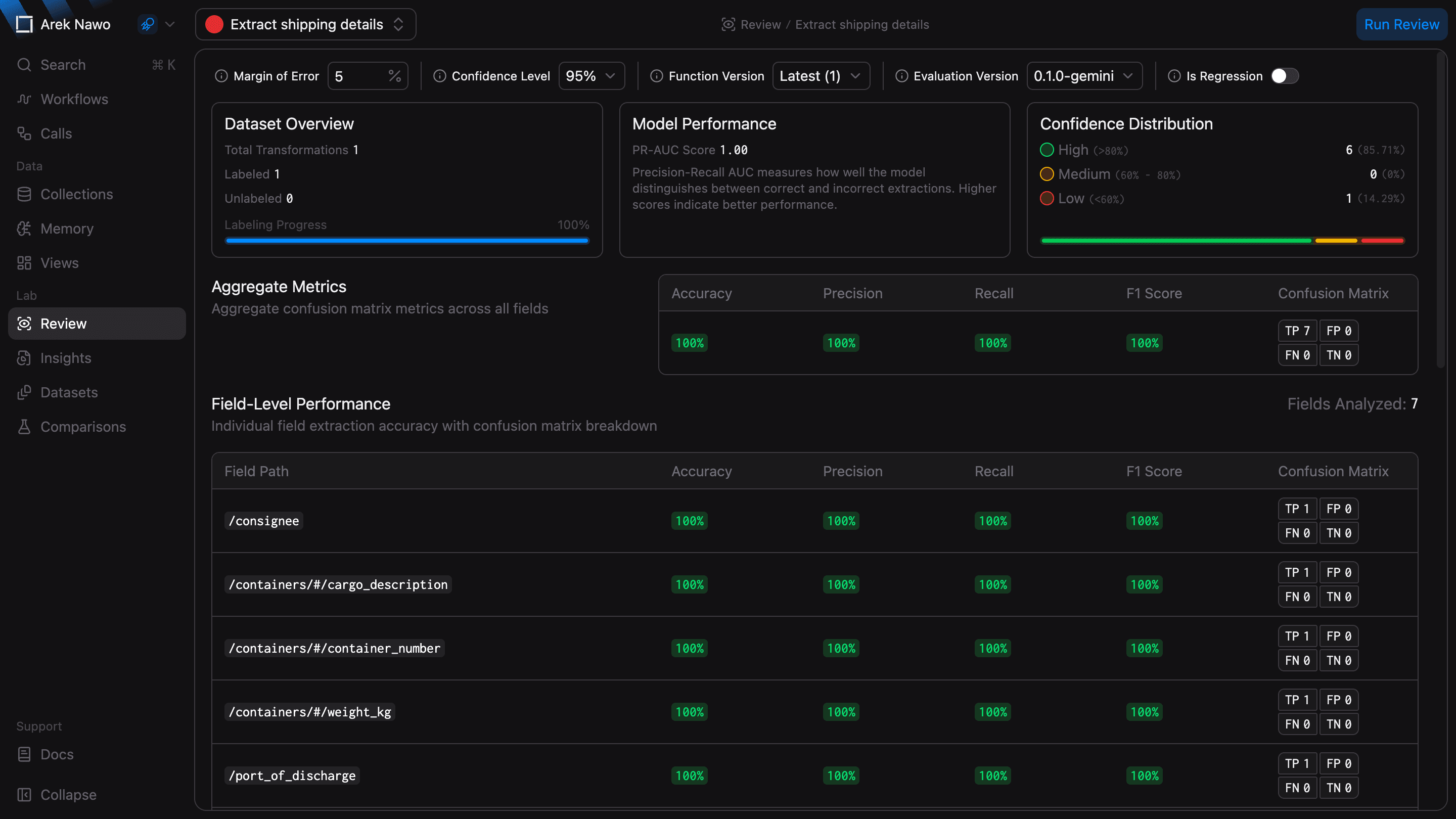The image size is (1456, 819).
Task: Expand the workspace chevron next to rocket icon
Action: tap(169, 24)
